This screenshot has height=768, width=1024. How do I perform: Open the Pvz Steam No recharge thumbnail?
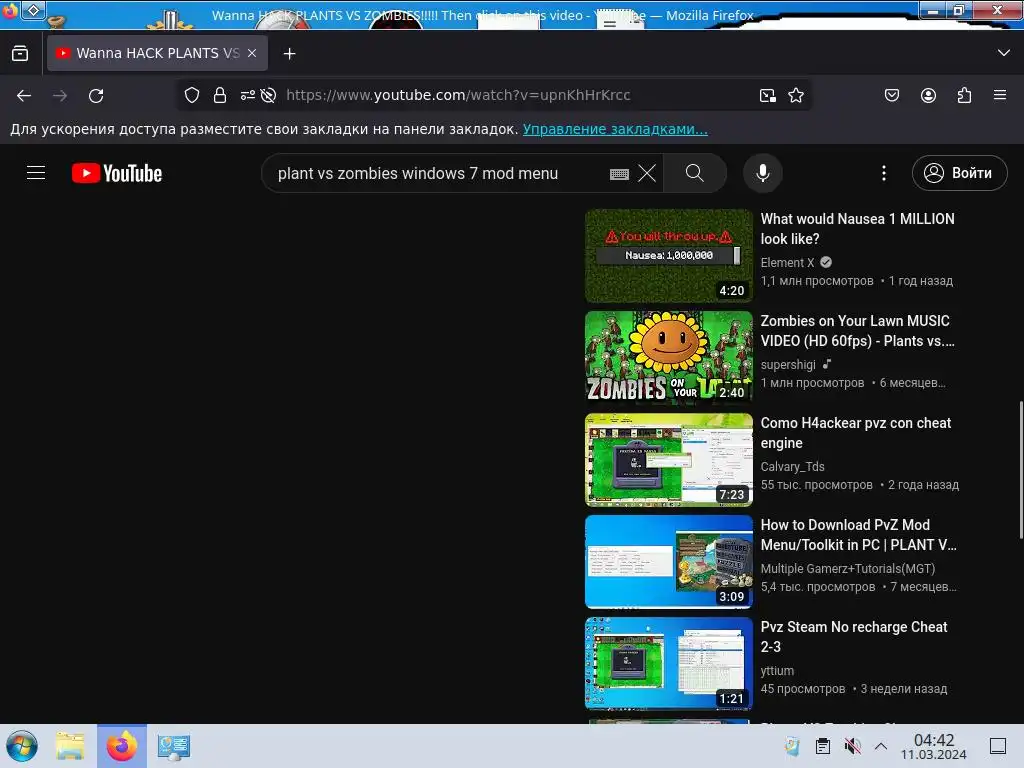pos(669,664)
